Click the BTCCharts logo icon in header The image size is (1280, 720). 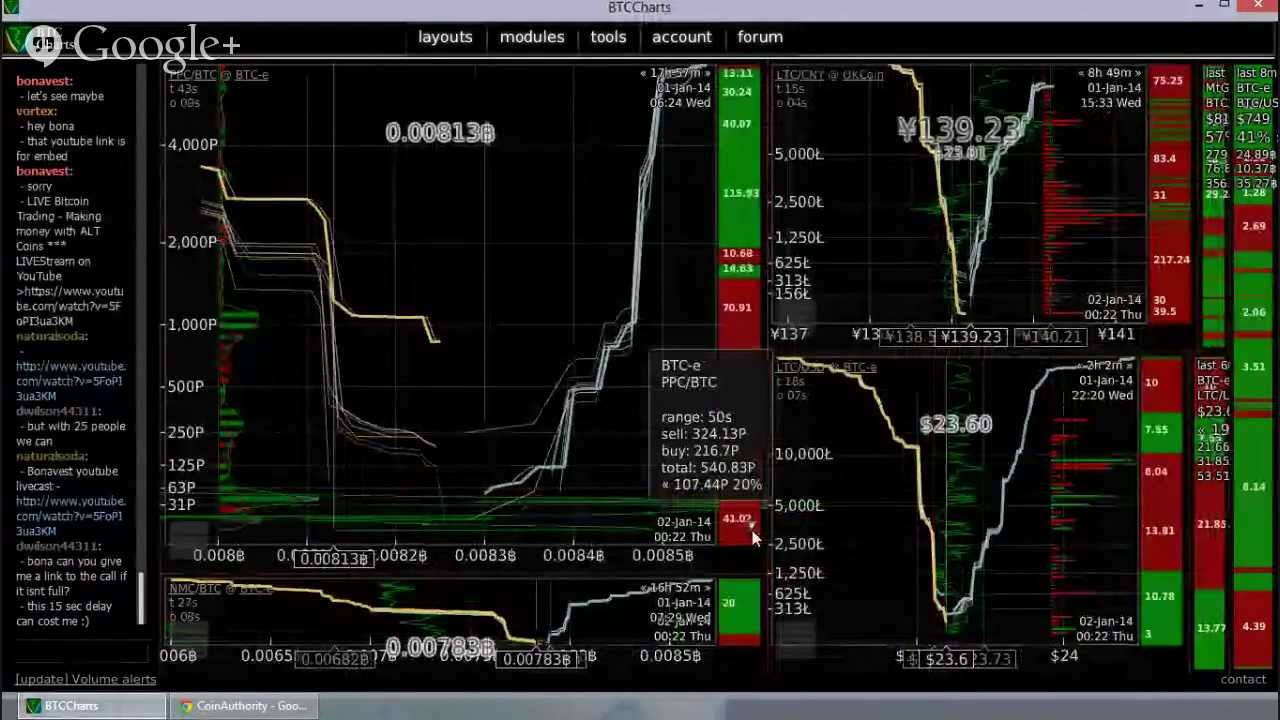17,42
